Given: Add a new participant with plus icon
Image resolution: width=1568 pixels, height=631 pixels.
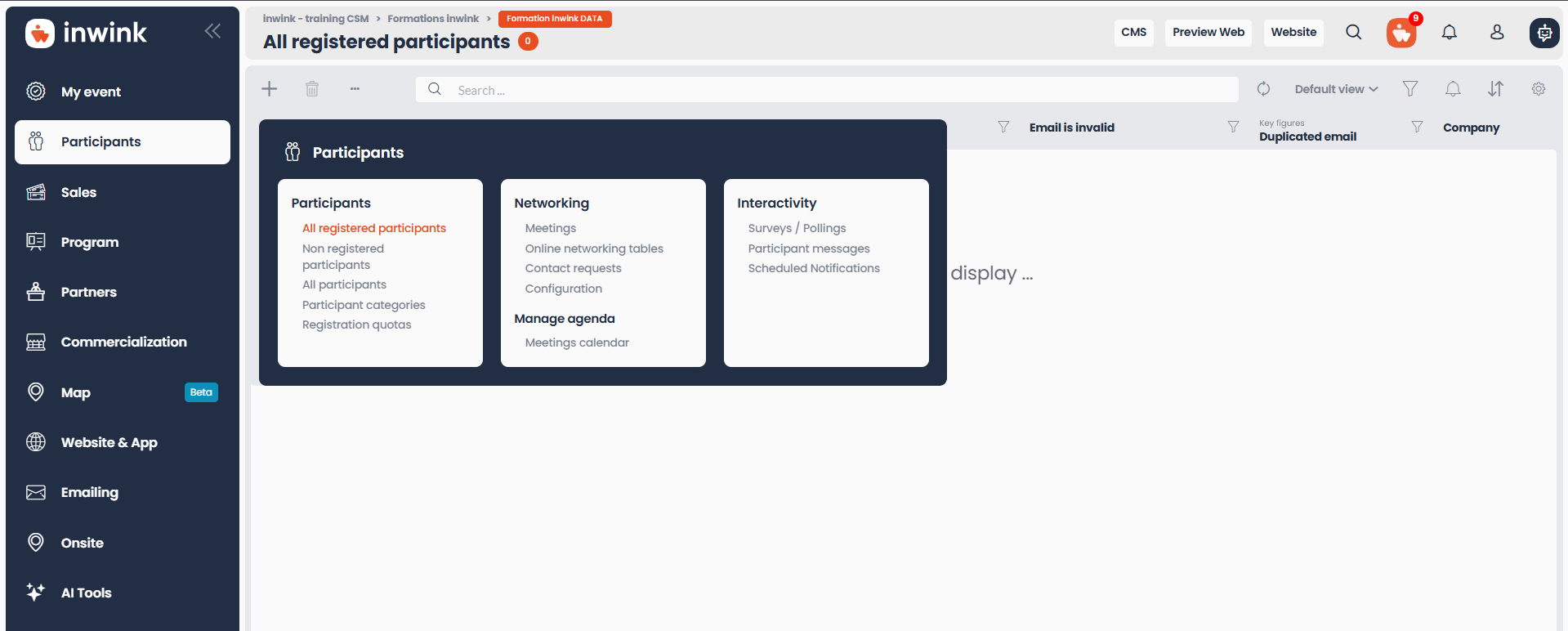Looking at the screenshot, I should 270,89.
